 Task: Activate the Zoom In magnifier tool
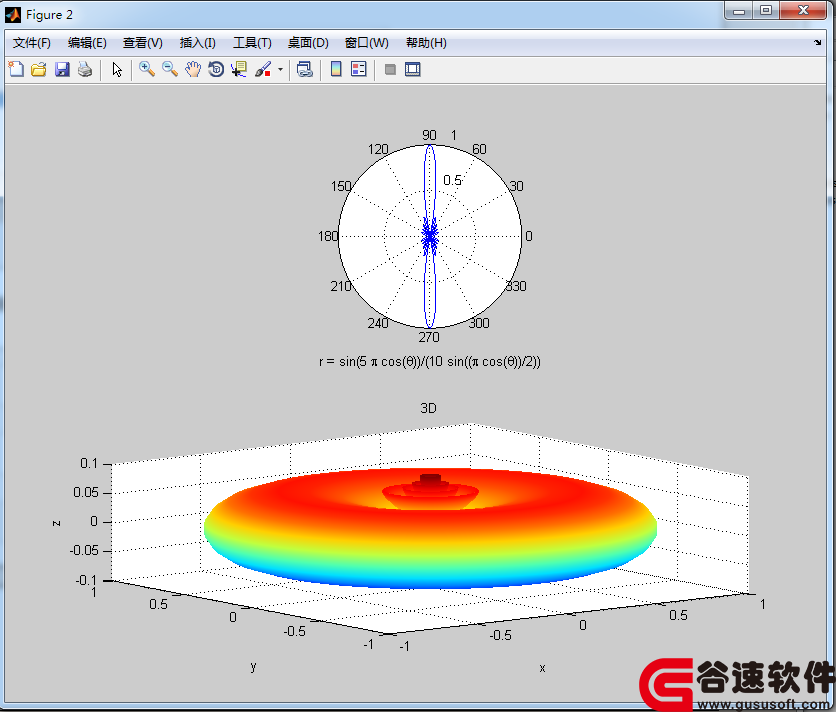coord(147,69)
